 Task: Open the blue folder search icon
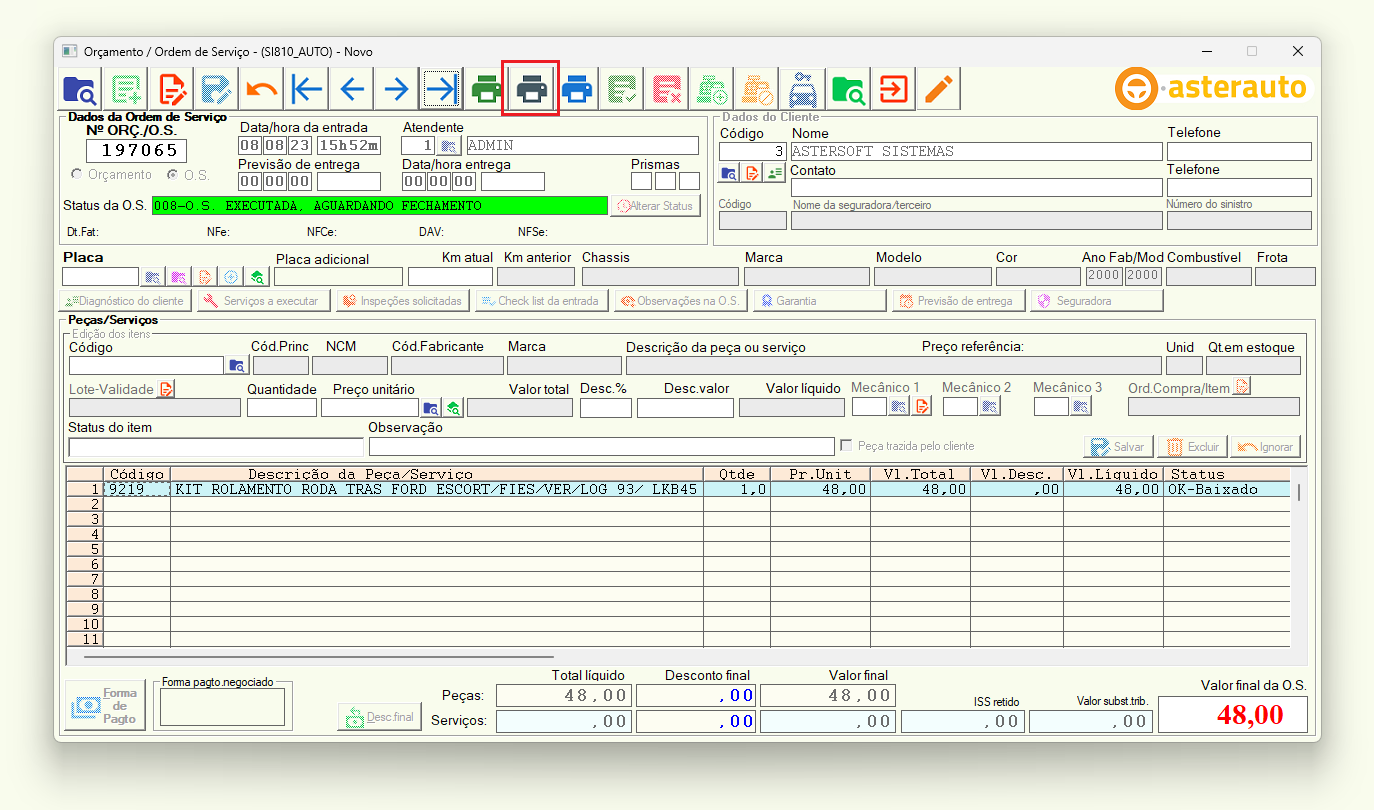click(79, 90)
